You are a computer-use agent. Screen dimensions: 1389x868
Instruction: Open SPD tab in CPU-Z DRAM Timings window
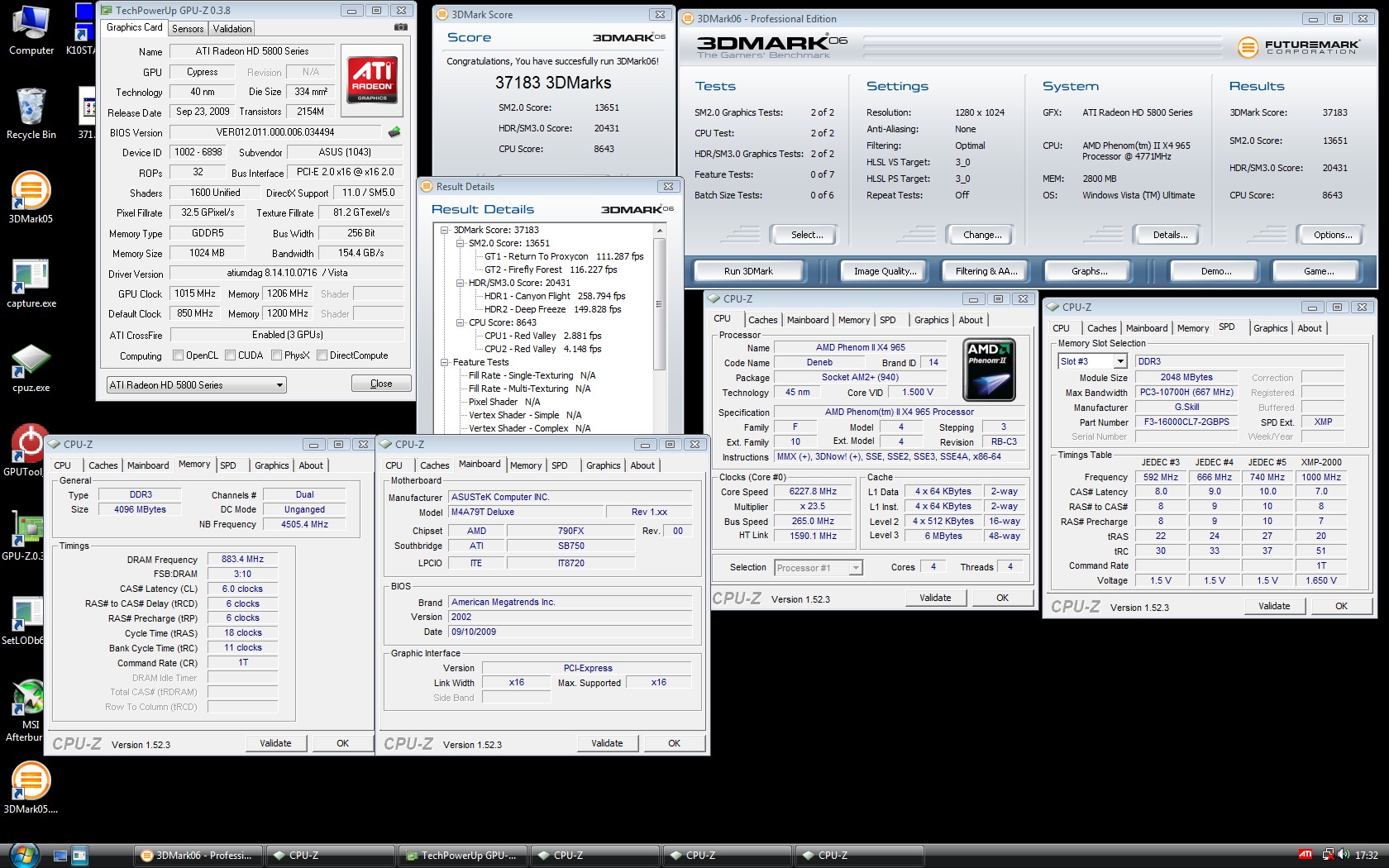tap(228, 465)
